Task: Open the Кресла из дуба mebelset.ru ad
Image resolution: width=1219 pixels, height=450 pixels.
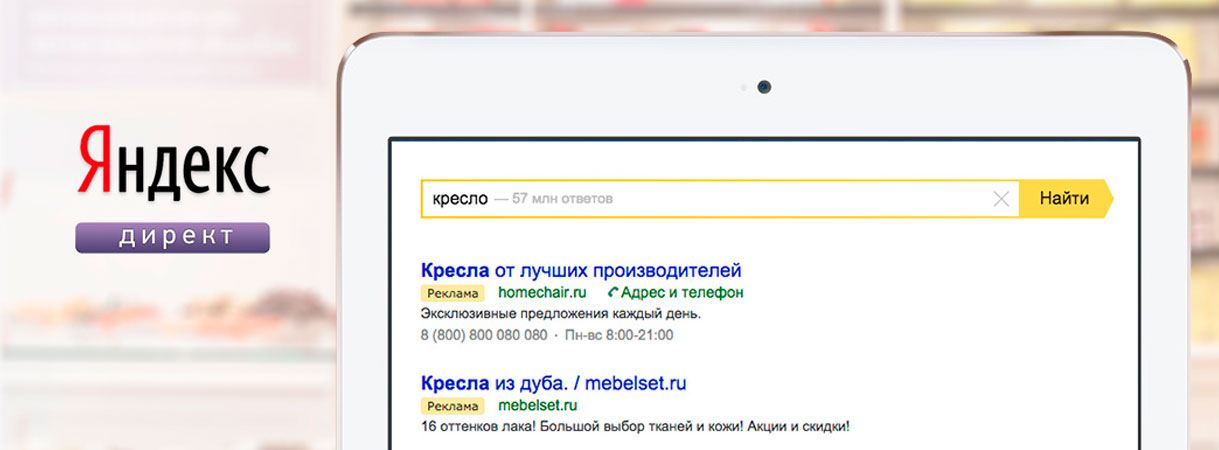Action: [553, 383]
